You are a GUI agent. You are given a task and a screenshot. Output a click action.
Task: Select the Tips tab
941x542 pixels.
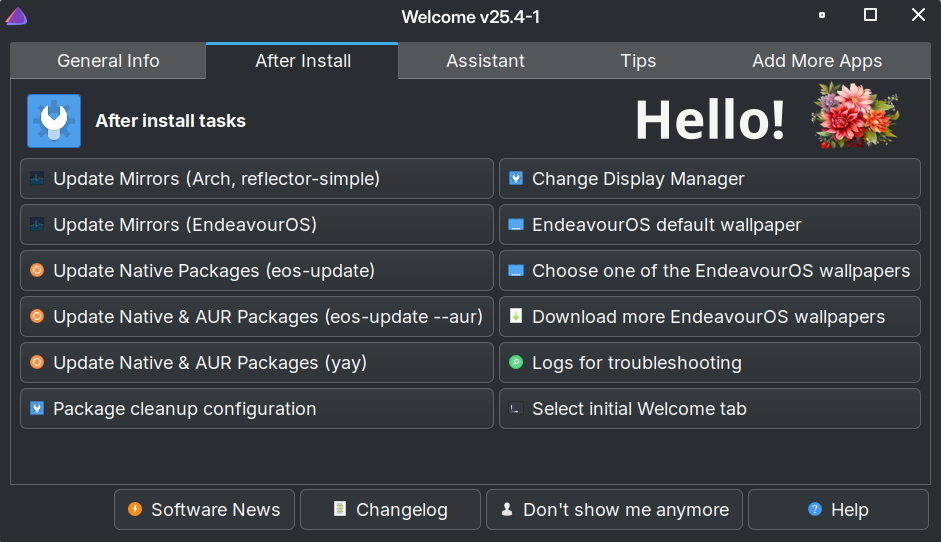point(638,61)
